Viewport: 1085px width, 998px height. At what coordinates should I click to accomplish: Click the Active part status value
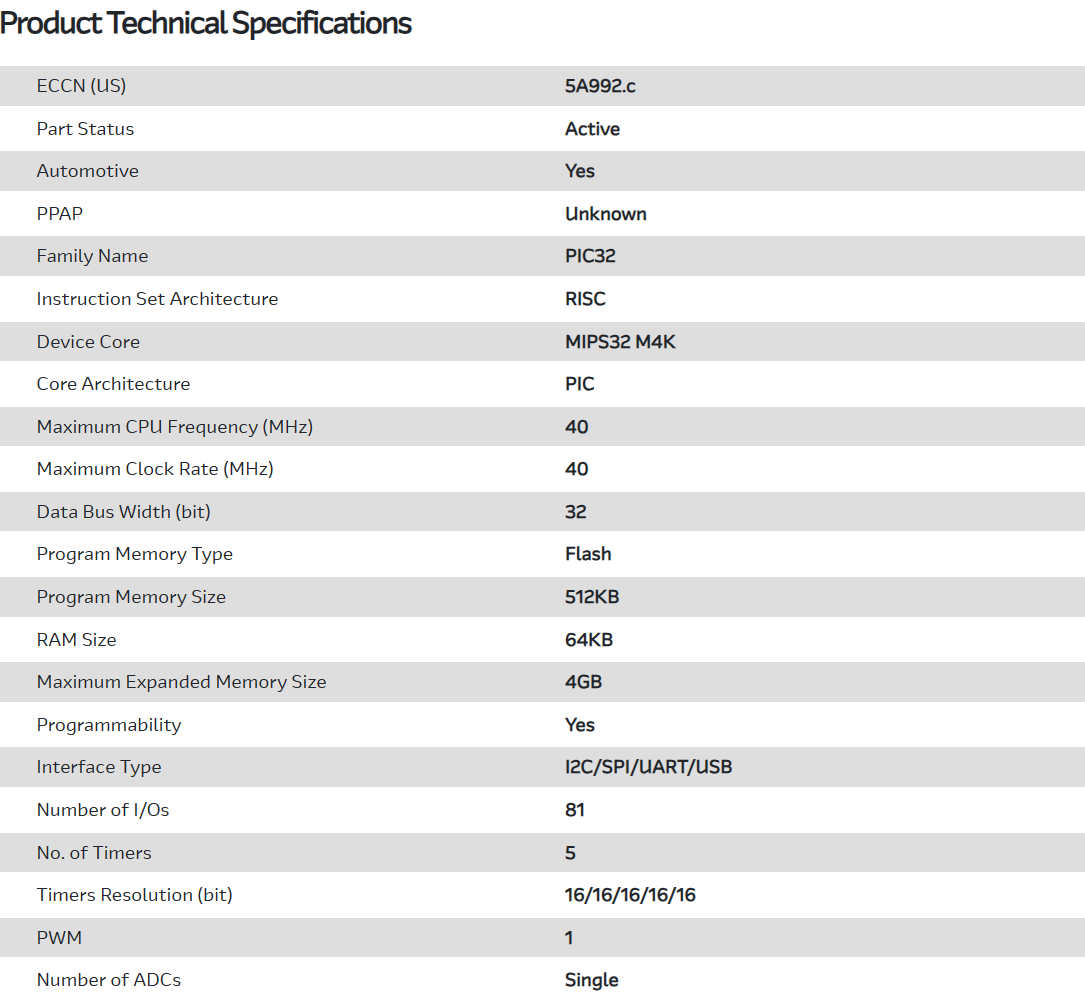point(592,129)
